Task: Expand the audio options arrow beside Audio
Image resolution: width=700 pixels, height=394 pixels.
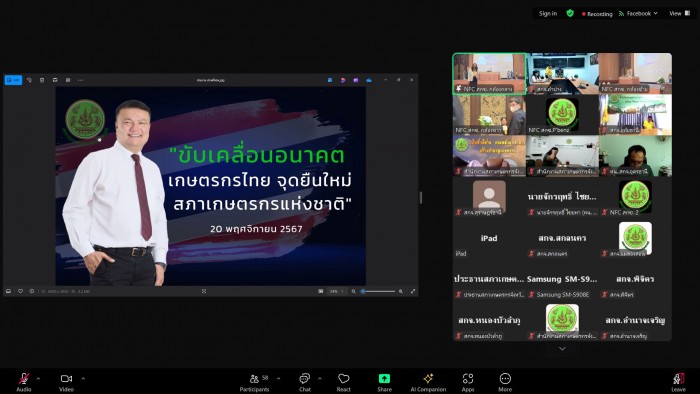Action: [38, 378]
